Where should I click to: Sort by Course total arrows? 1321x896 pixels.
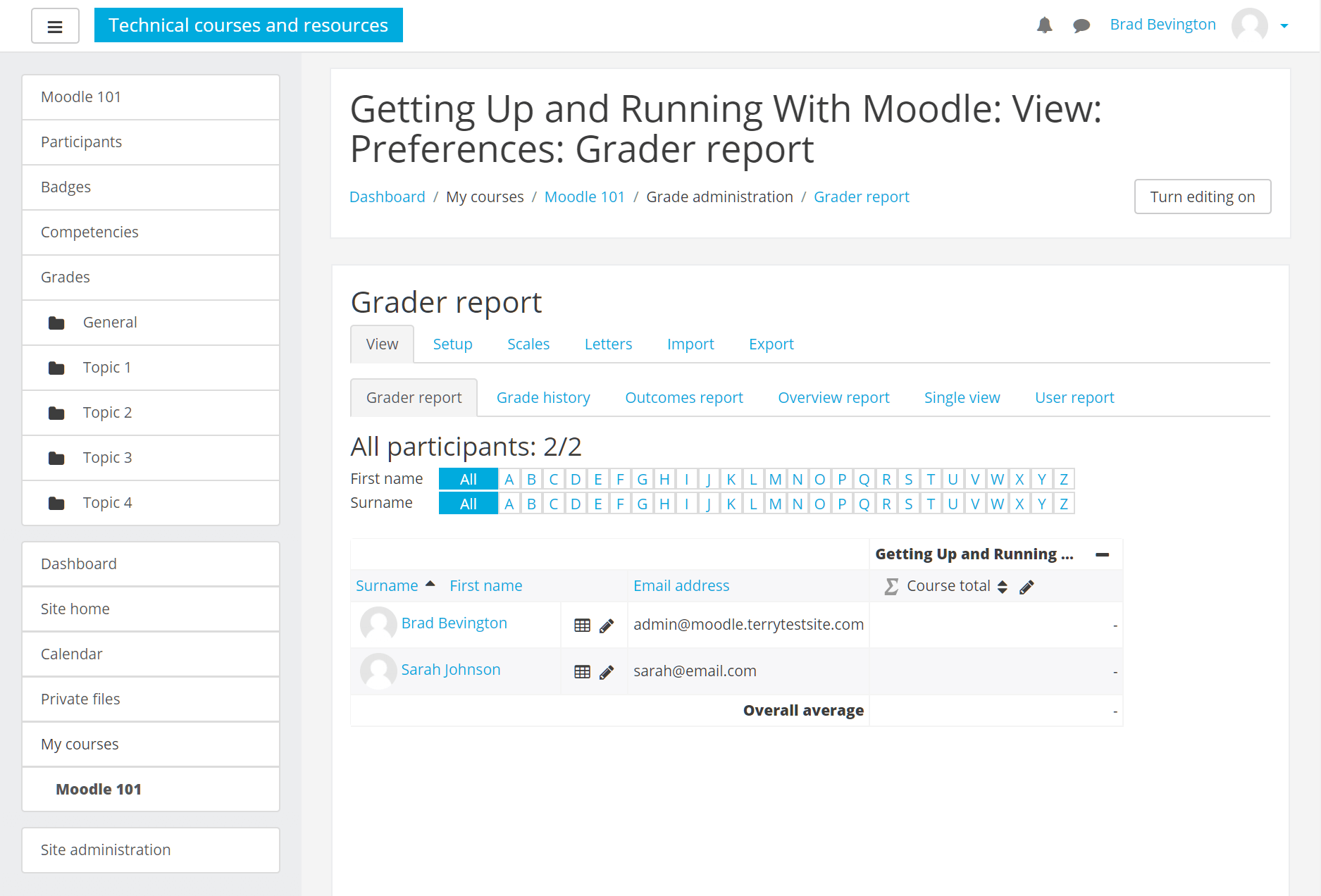(x=1002, y=587)
